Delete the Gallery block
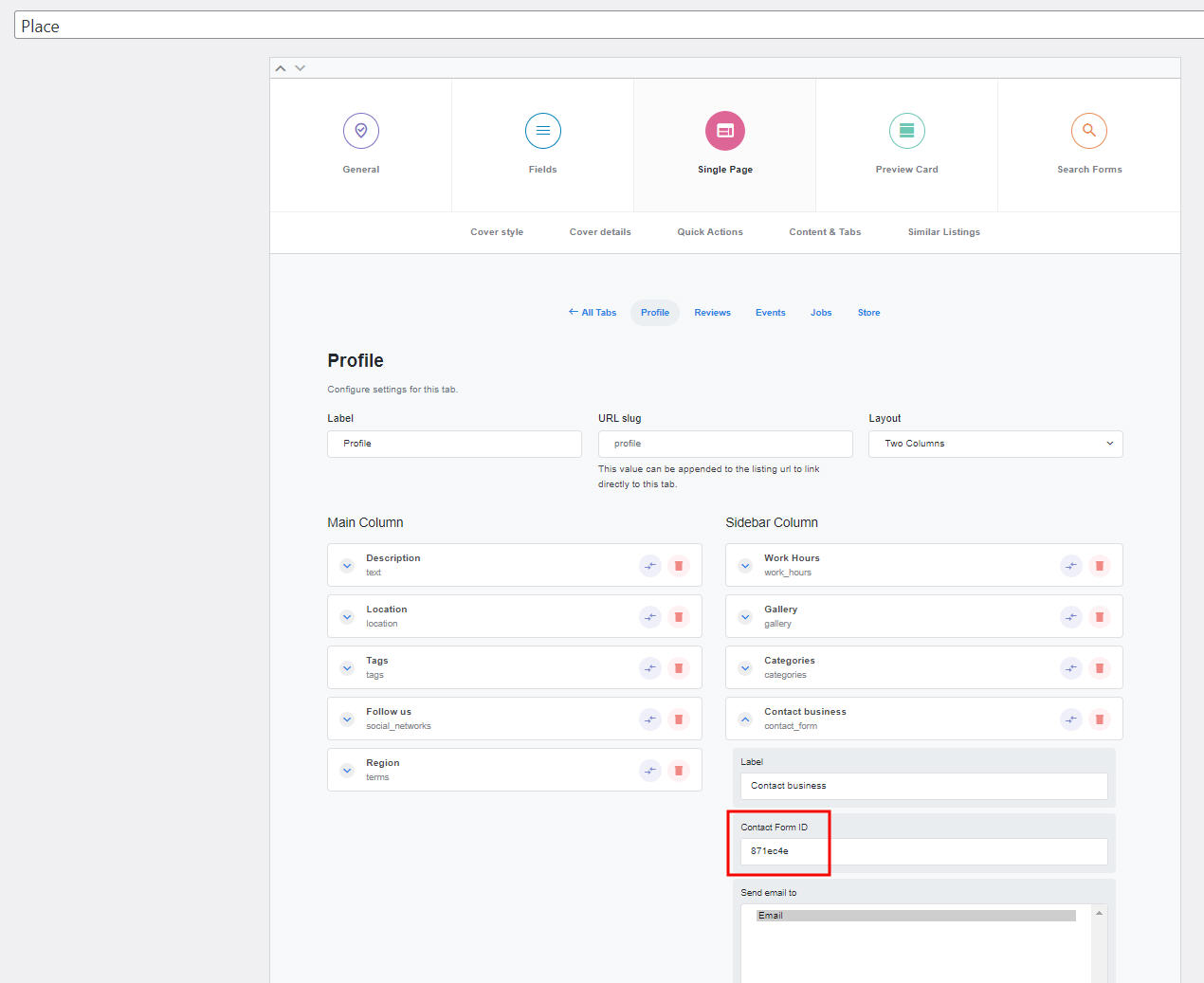Image resolution: width=1204 pixels, height=983 pixels. click(x=1100, y=617)
